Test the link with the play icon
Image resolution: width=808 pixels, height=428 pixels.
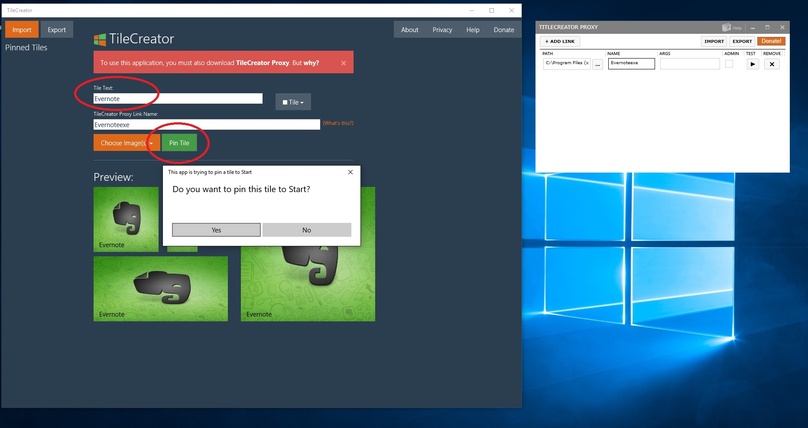(752, 64)
